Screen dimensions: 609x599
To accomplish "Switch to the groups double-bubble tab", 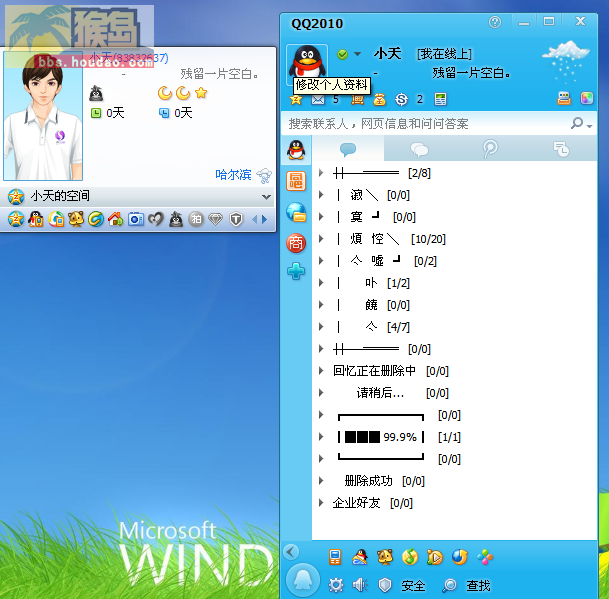I will click(x=419, y=149).
